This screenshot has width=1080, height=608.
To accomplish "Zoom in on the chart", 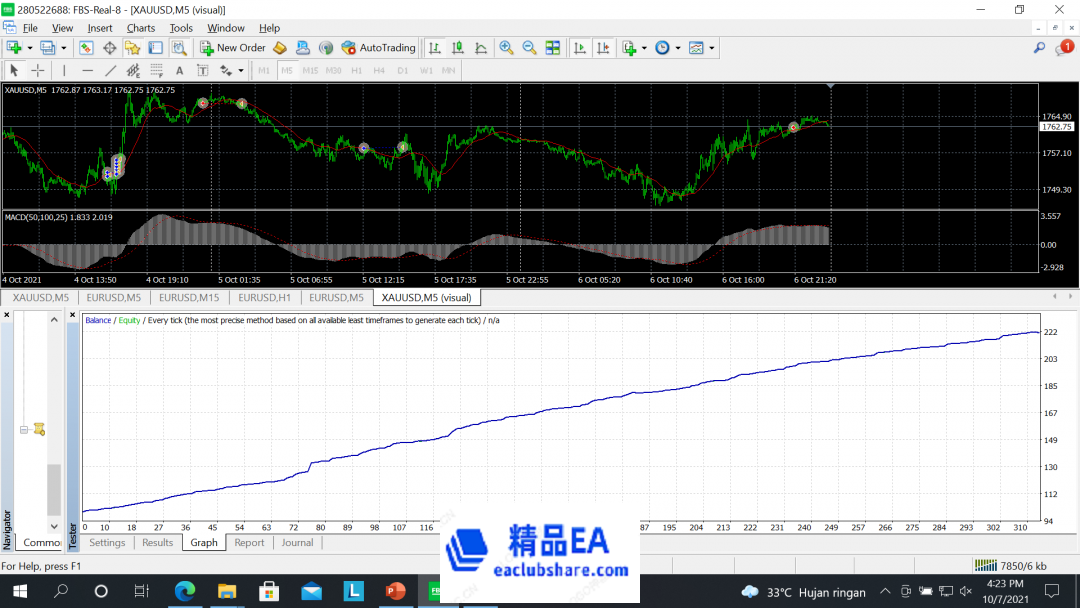I will click(x=506, y=48).
